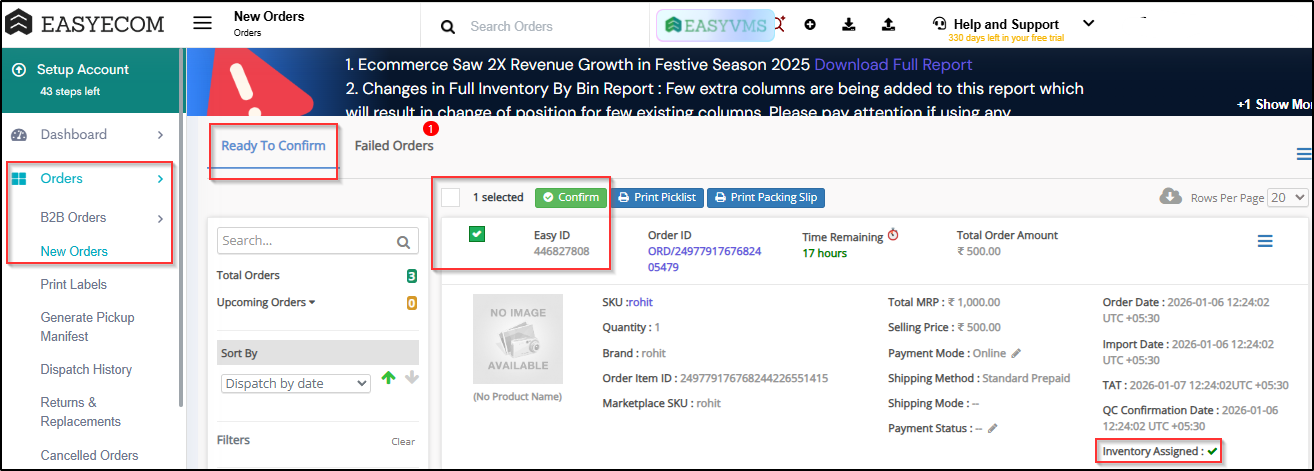Image resolution: width=1314 pixels, height=471 pixels.
Task: Click the download icon in top header
Action: tap(849, 25)
